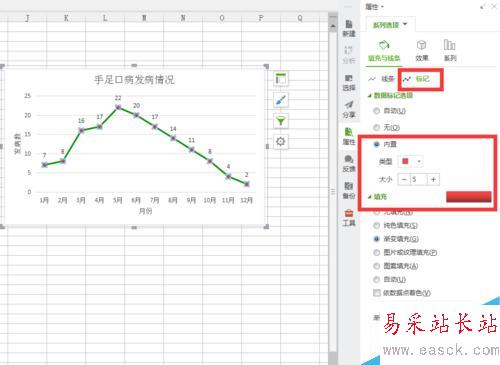Click the 1月 axis label
The height and width of the screenshot is (365, 500).
tap(44, 200)
